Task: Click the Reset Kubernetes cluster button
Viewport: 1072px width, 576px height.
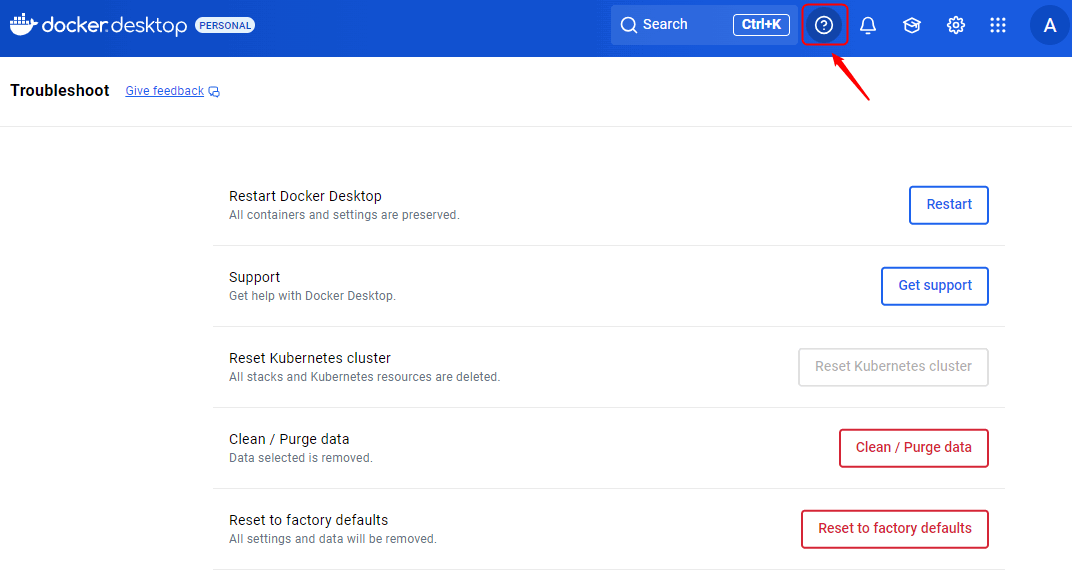Action: 893,367
